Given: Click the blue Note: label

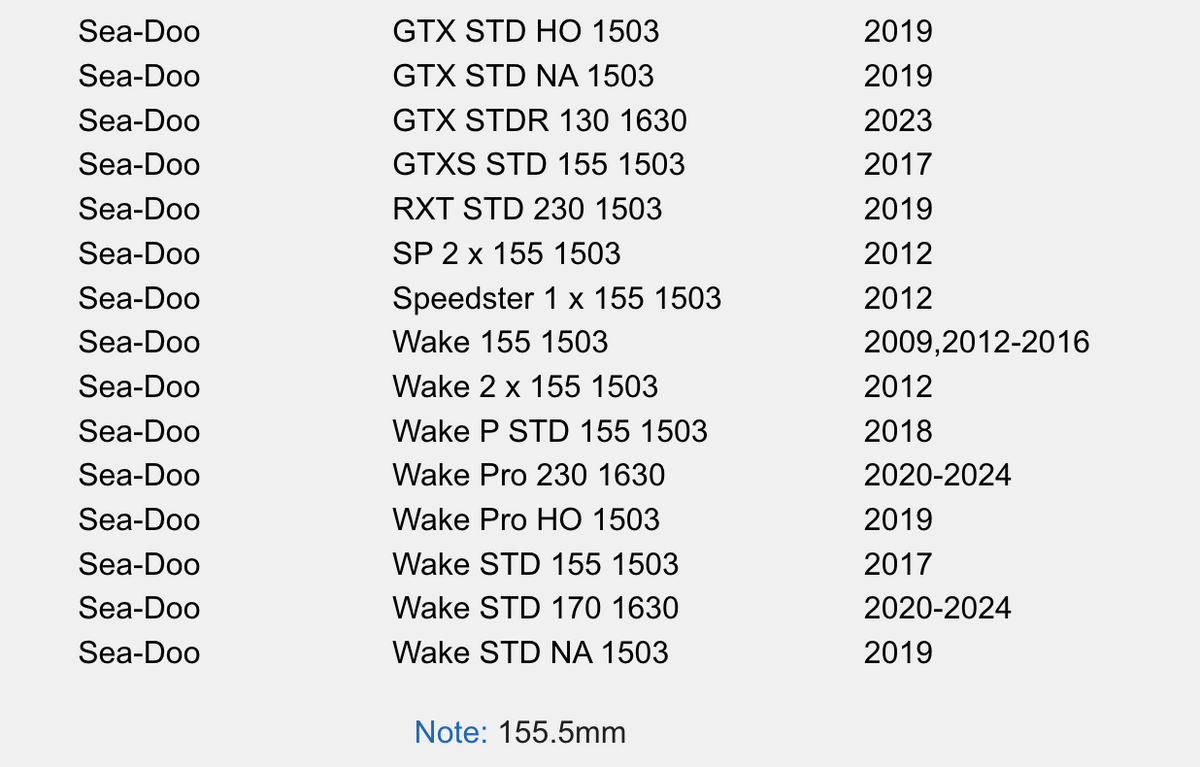Looking at the screenshot, I should [450, 732].
